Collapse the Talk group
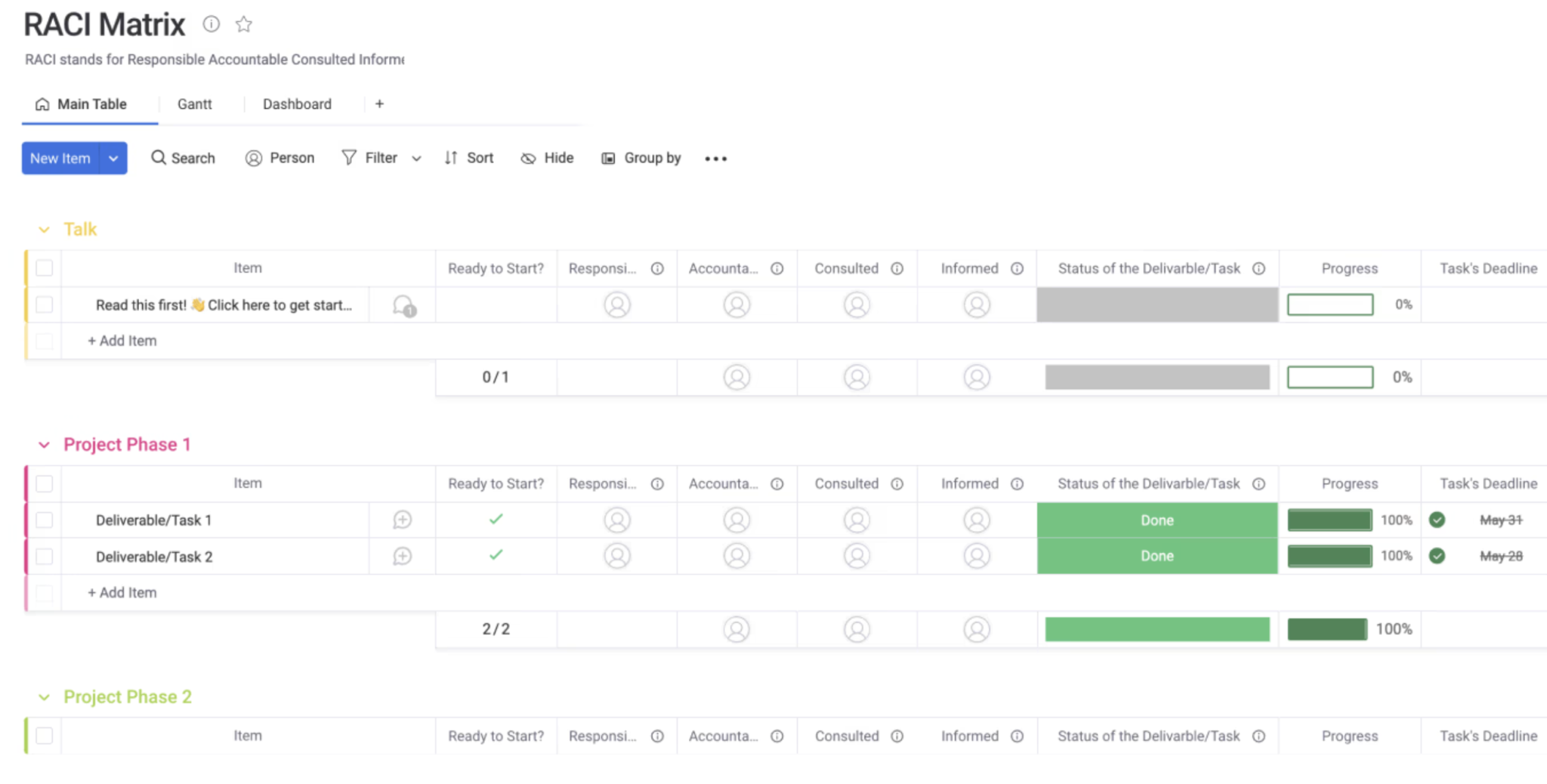Image resolution: width=1547 pixels, height=784 pixels. tap(44, 229)
